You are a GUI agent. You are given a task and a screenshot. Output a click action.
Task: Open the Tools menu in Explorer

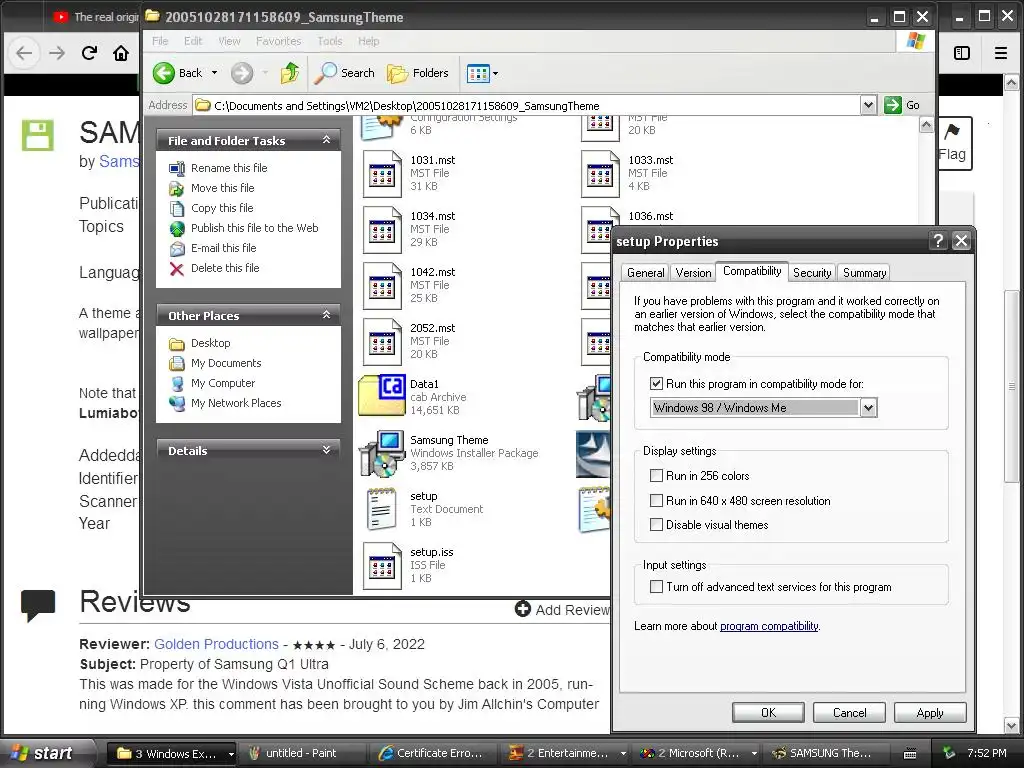(330, 41)
